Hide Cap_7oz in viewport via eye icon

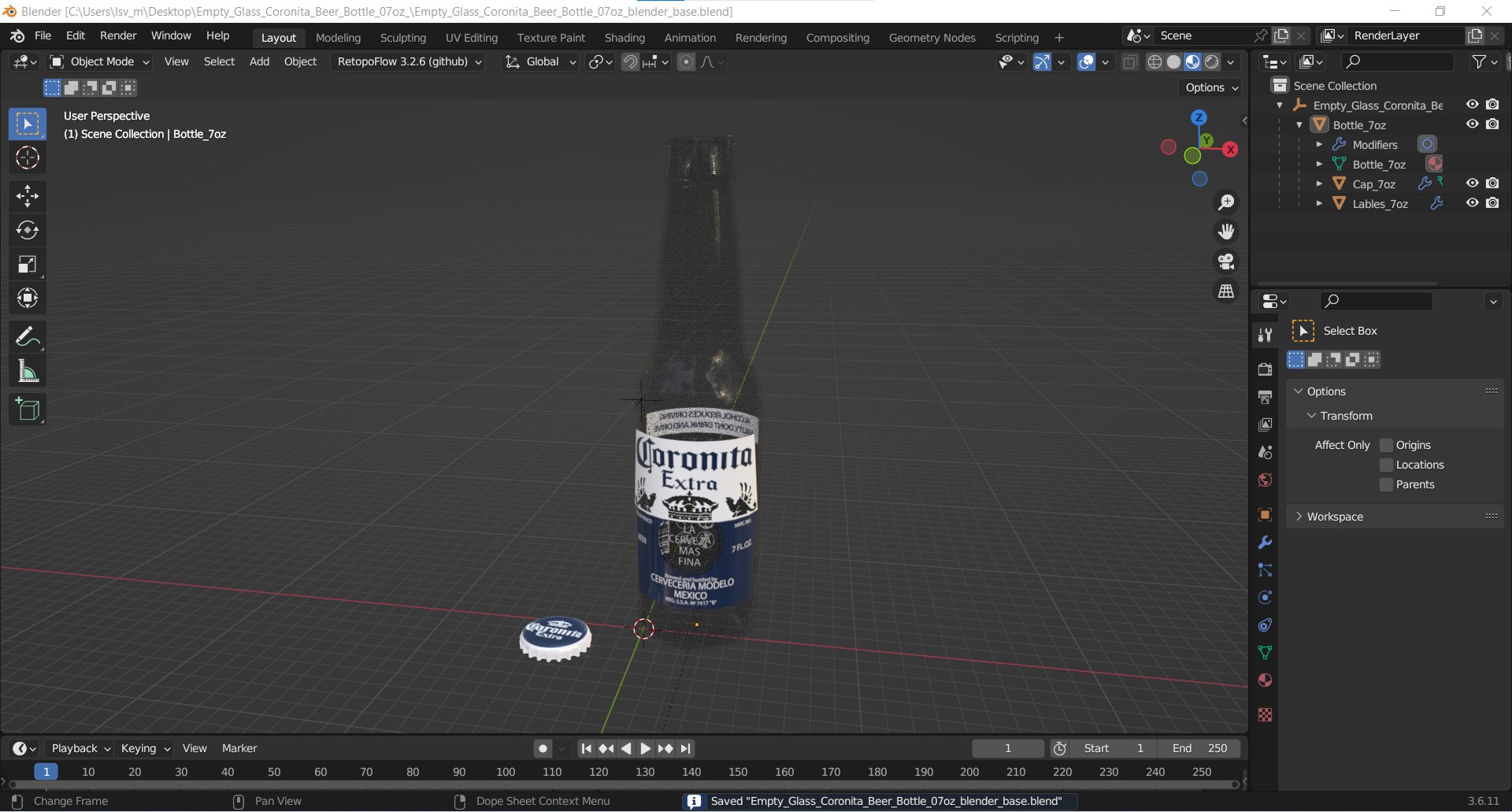point(1472,184)
